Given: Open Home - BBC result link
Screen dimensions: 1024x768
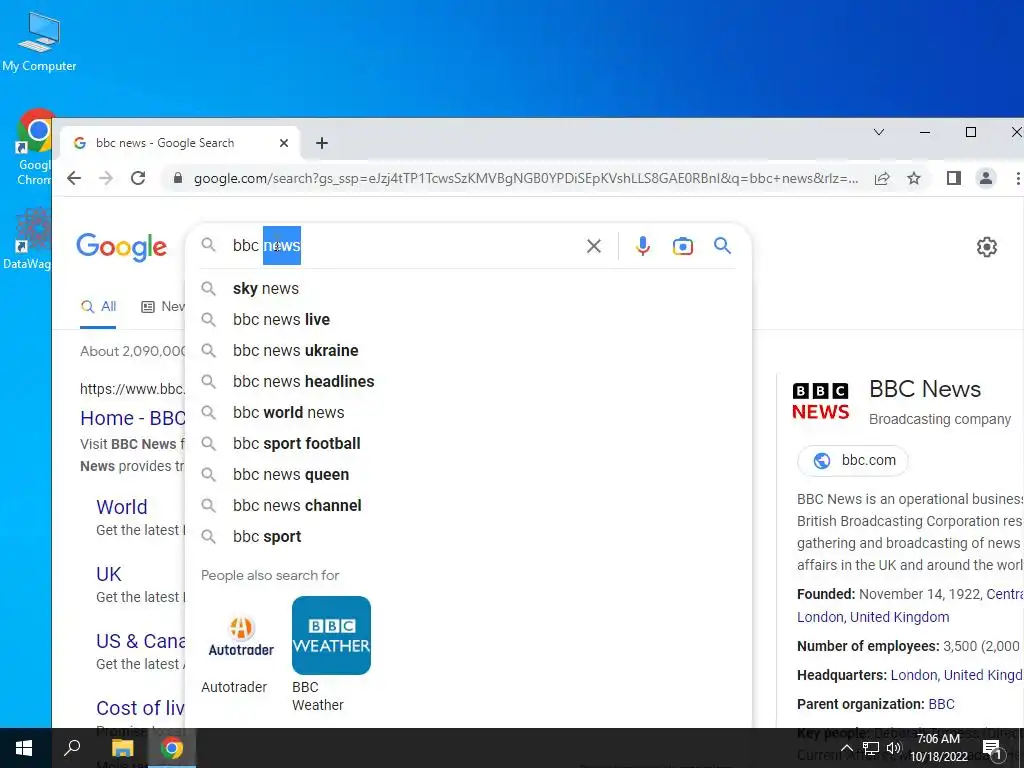Looking at the screenshot, I should pos(133,418).
